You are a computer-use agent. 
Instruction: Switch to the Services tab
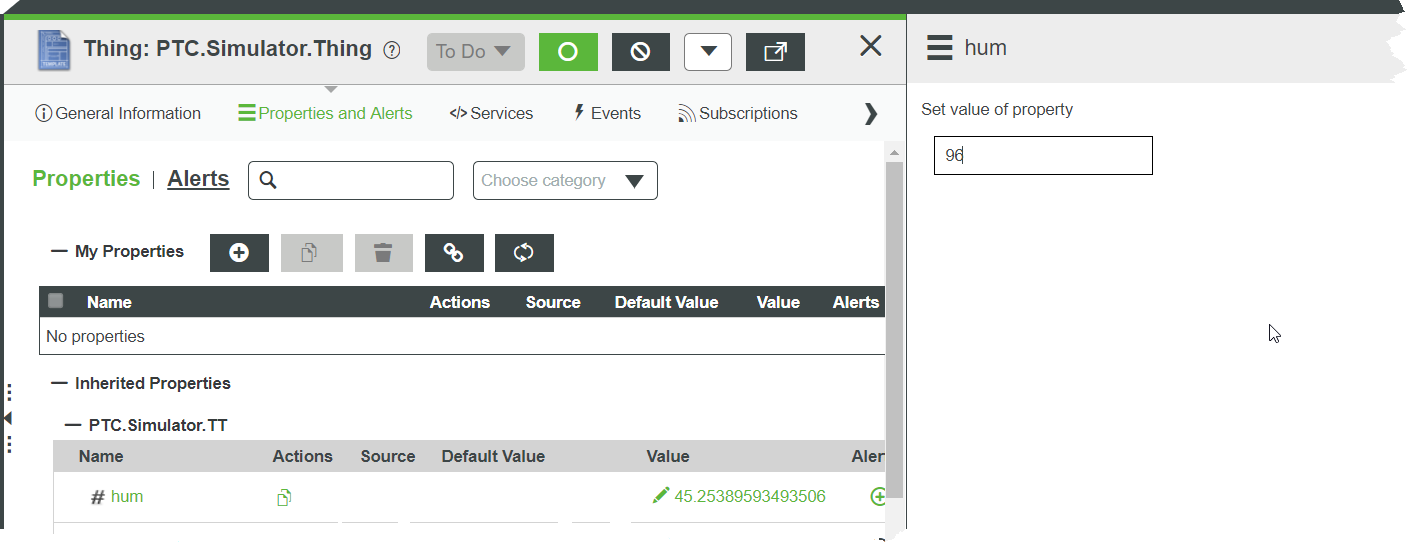click(x=491, y=113)
